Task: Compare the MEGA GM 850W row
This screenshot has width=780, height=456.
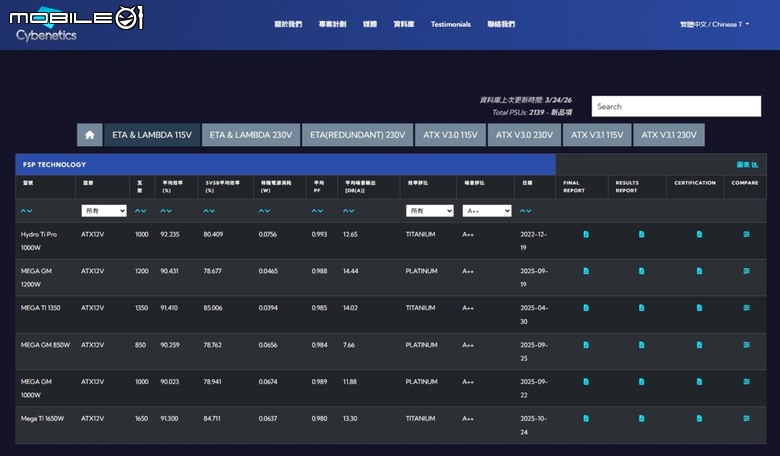Action: point(746,345)
